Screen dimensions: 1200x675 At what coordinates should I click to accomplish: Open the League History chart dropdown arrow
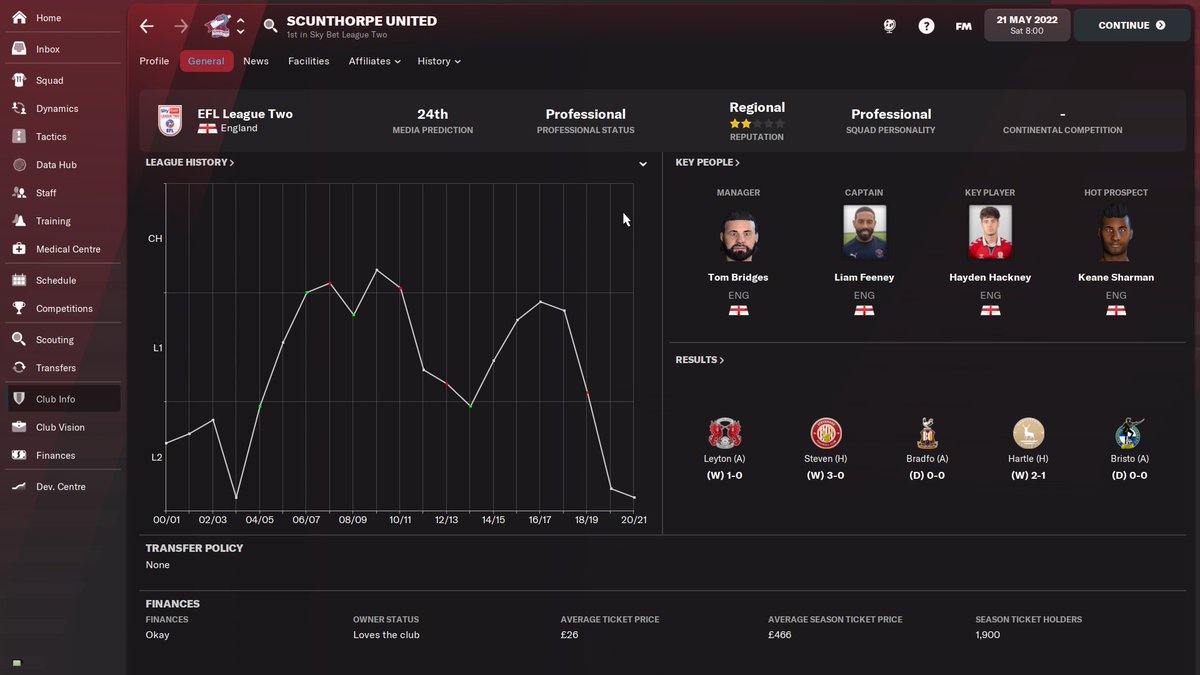643,164
